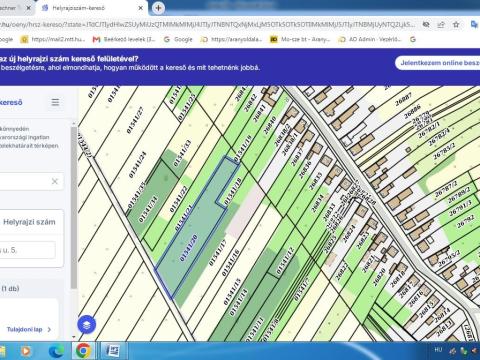Open the Mo-sze bt - Arany bookmark
This screenshot has width=480, height=360.
tap(300, 39)
